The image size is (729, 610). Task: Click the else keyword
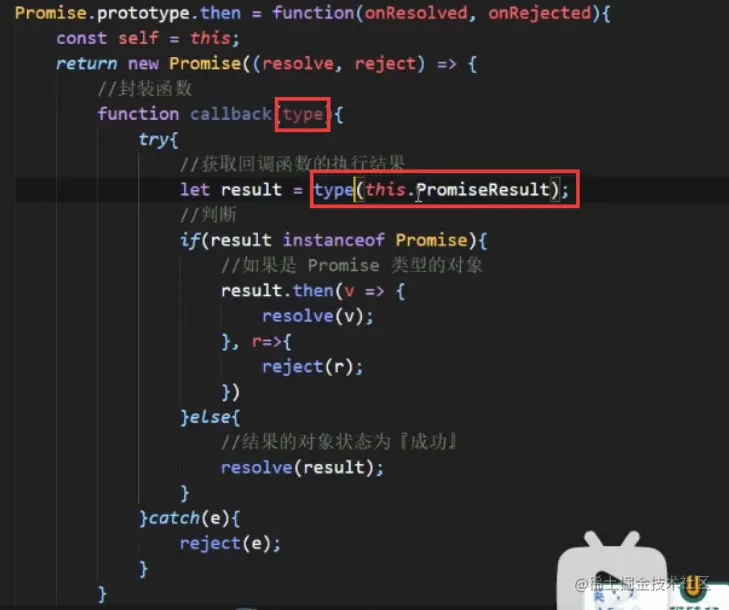tap(210, 417)
